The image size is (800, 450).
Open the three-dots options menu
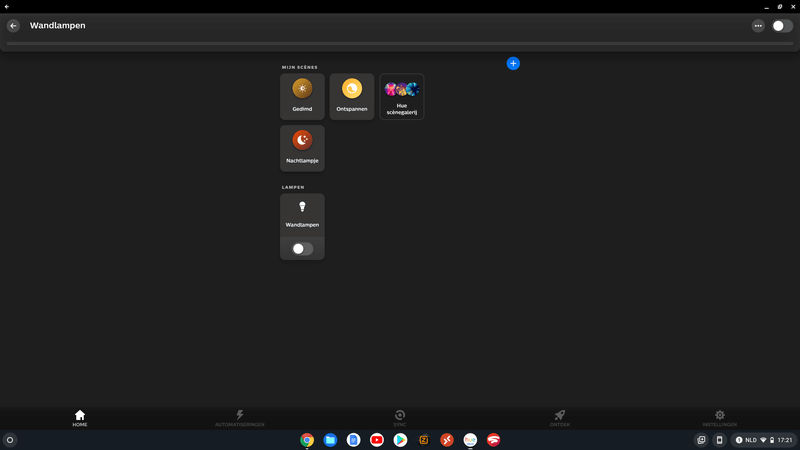point(758,26)
